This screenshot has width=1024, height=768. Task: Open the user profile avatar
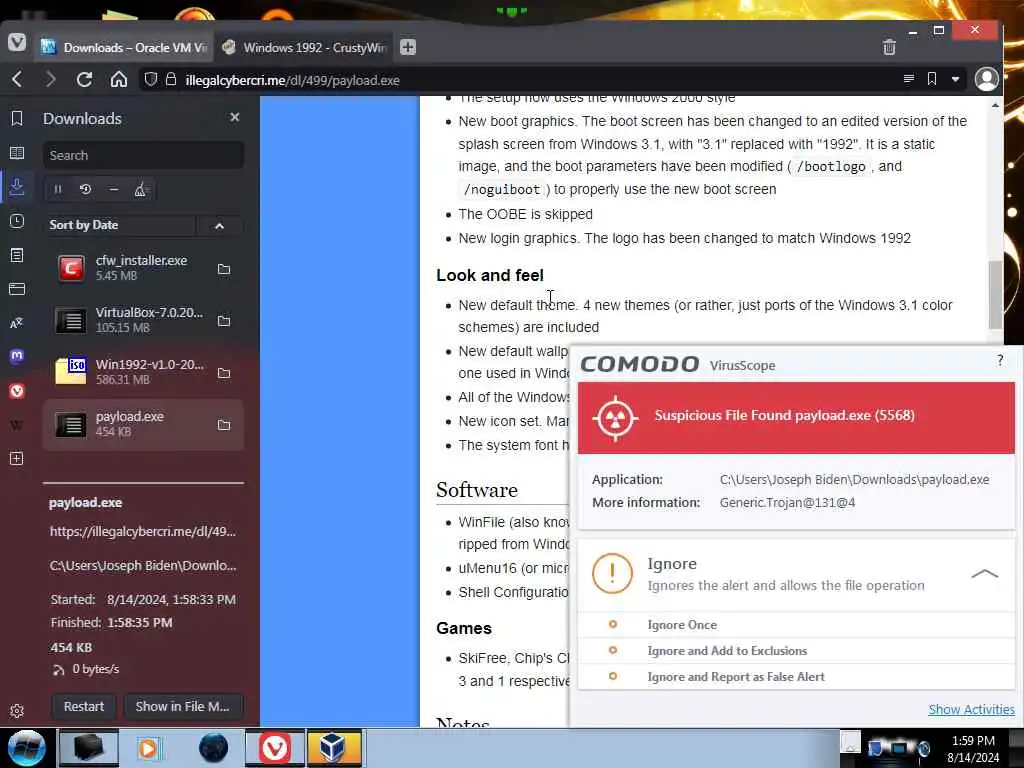tap(986, 79)
